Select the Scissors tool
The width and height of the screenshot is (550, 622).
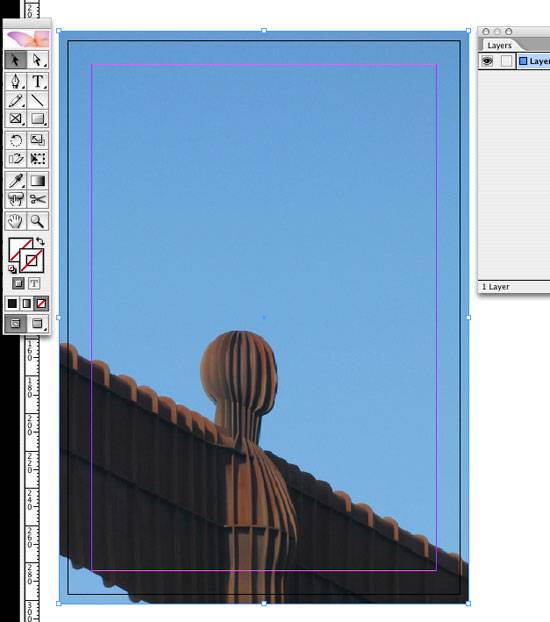38,199
